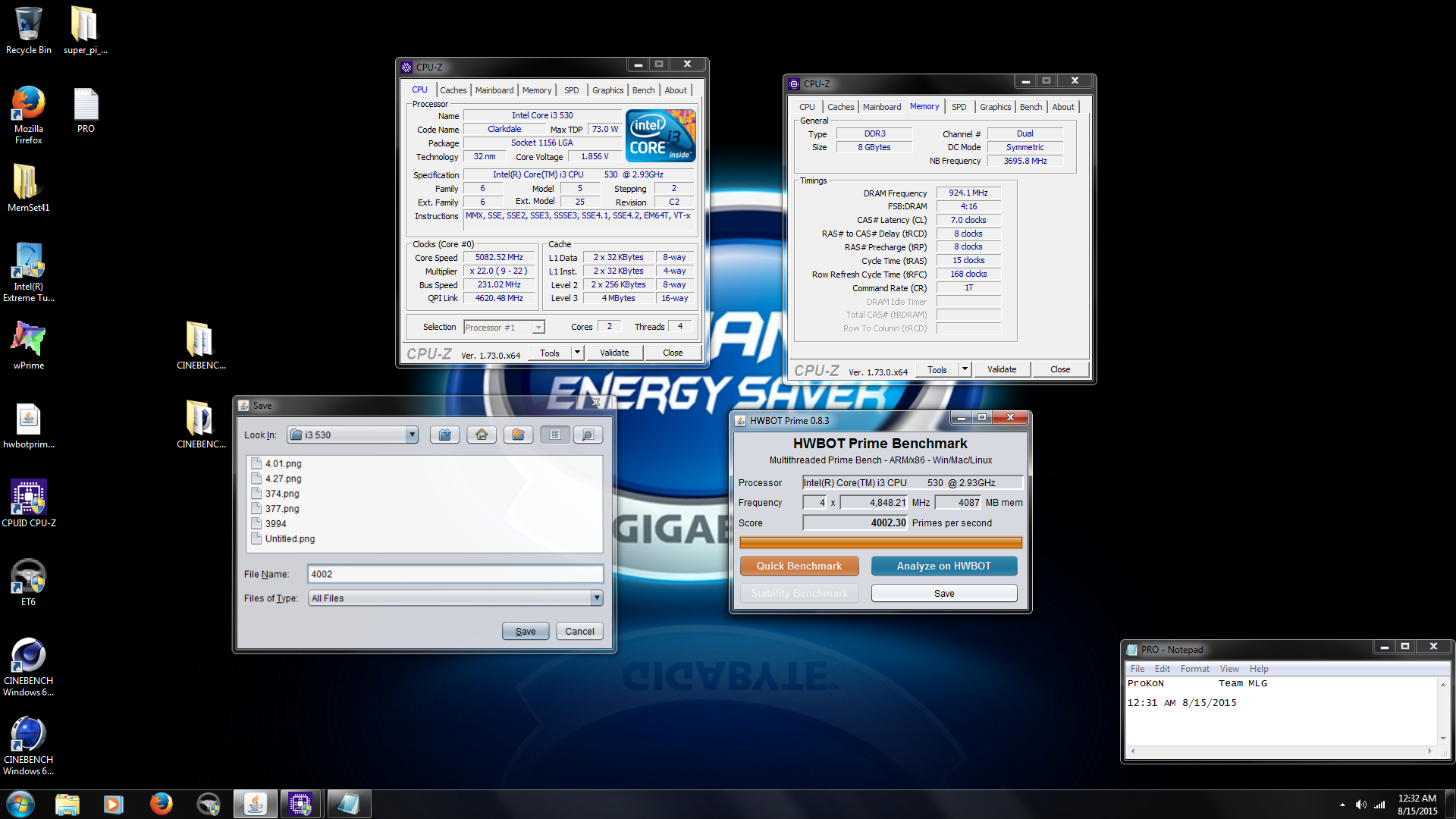Show hidden tray icons arrow

click(x=1342, y=805)
